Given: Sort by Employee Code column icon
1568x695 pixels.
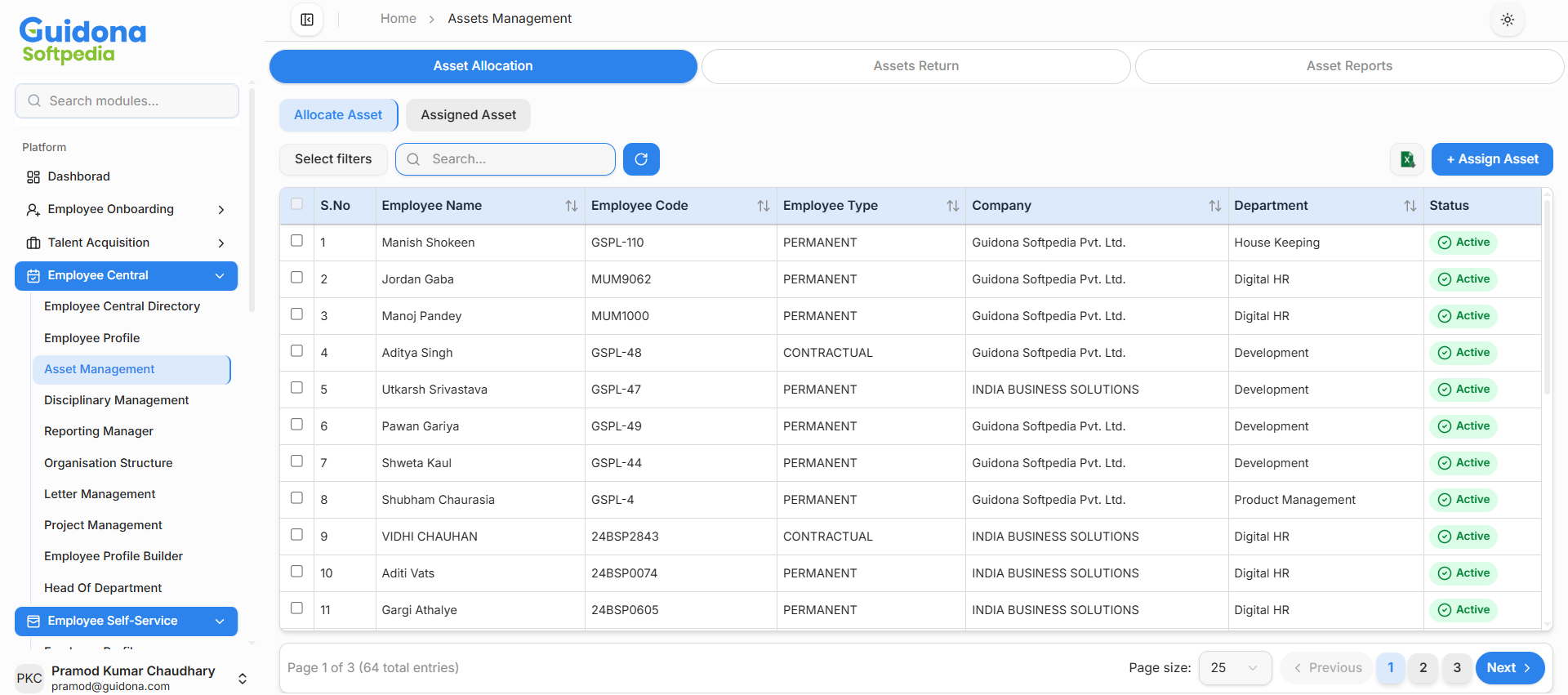Looking at the screenshot, I should click(763, 206).
